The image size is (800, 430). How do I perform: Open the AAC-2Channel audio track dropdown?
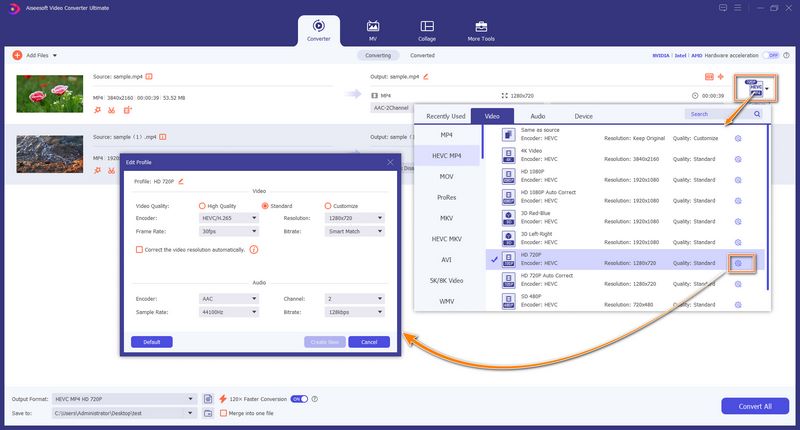click(391, 108)
